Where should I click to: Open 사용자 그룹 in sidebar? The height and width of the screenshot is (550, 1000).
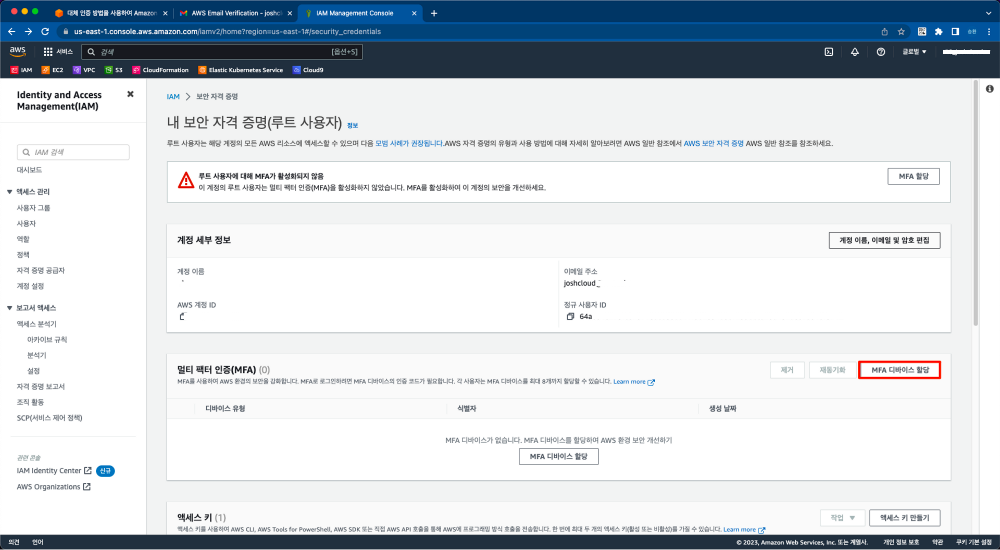[33, 208]
